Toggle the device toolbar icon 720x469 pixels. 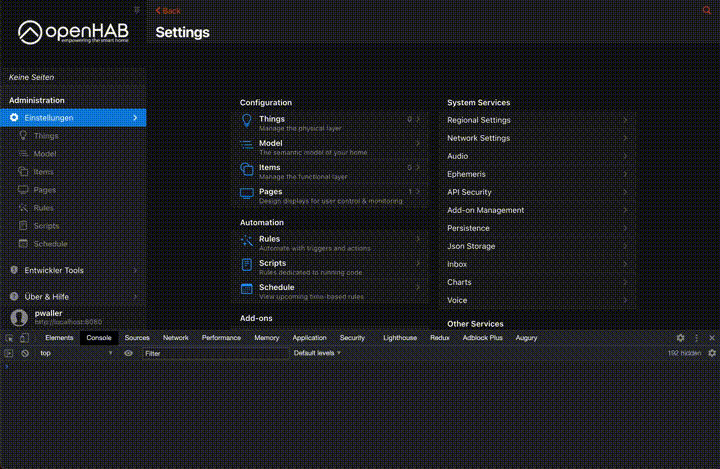point(24,338)
